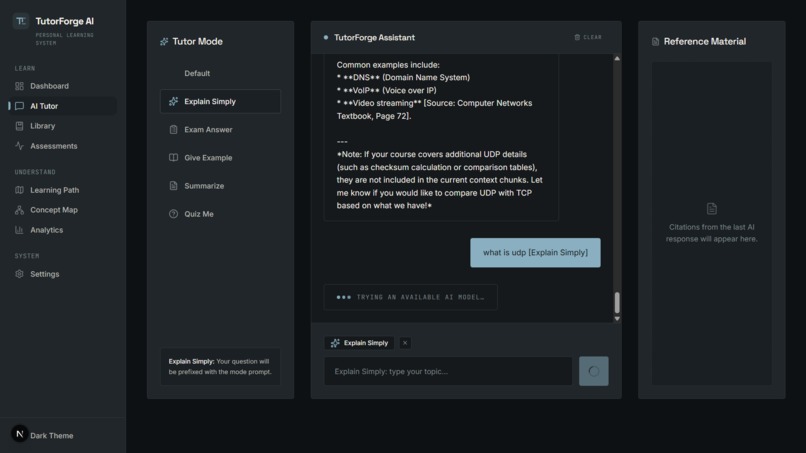806x453 pixels.
Task: Click document icon beside Summarize
Action: tap(173, 186)
